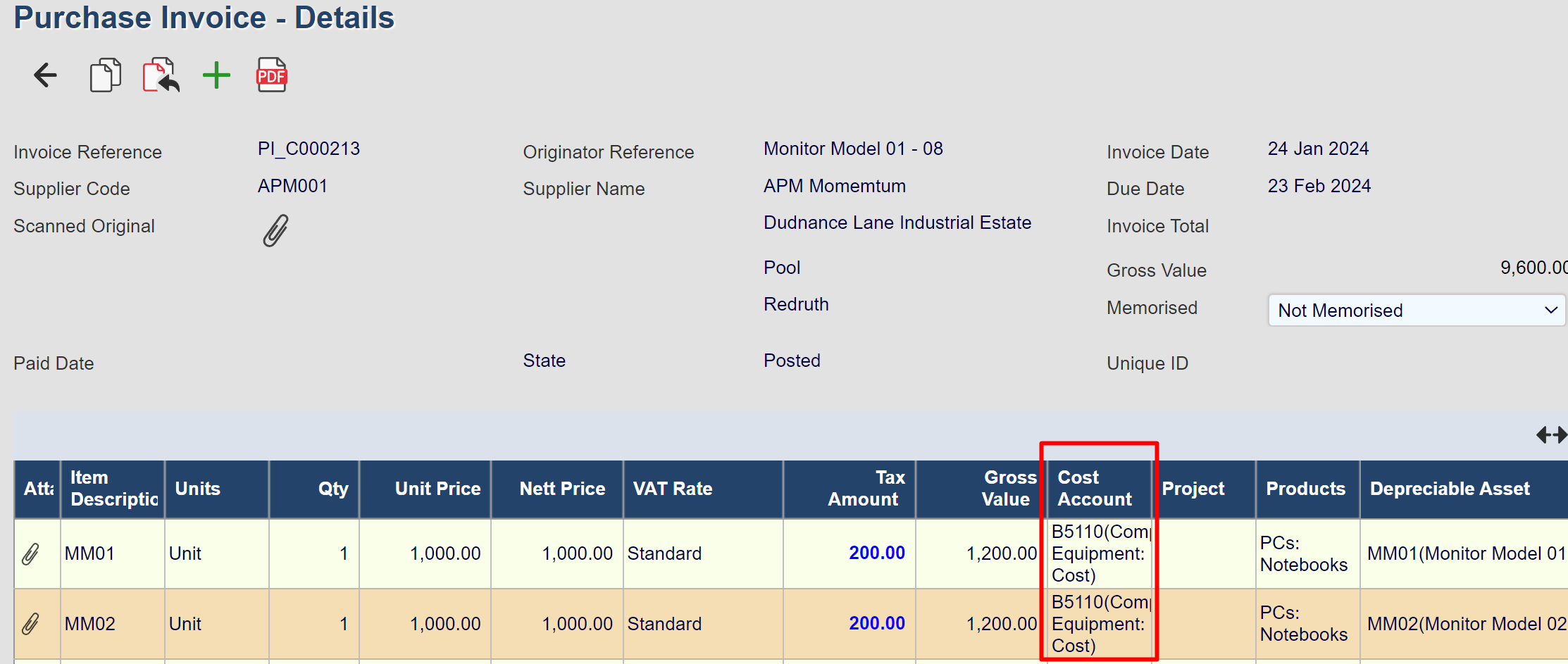The image size is (1568, 664).
Task: Click the Unit Price column header
Action: click(x=437, y=489)
